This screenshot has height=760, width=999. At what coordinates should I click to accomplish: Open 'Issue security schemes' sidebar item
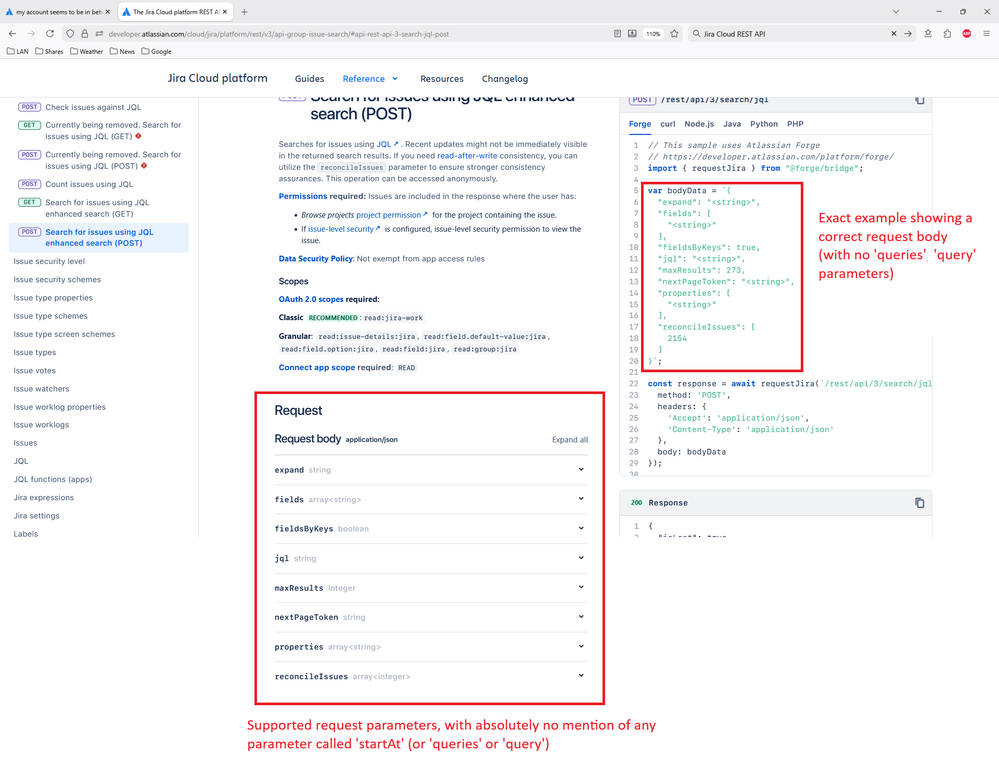click(x=57, y=280)
